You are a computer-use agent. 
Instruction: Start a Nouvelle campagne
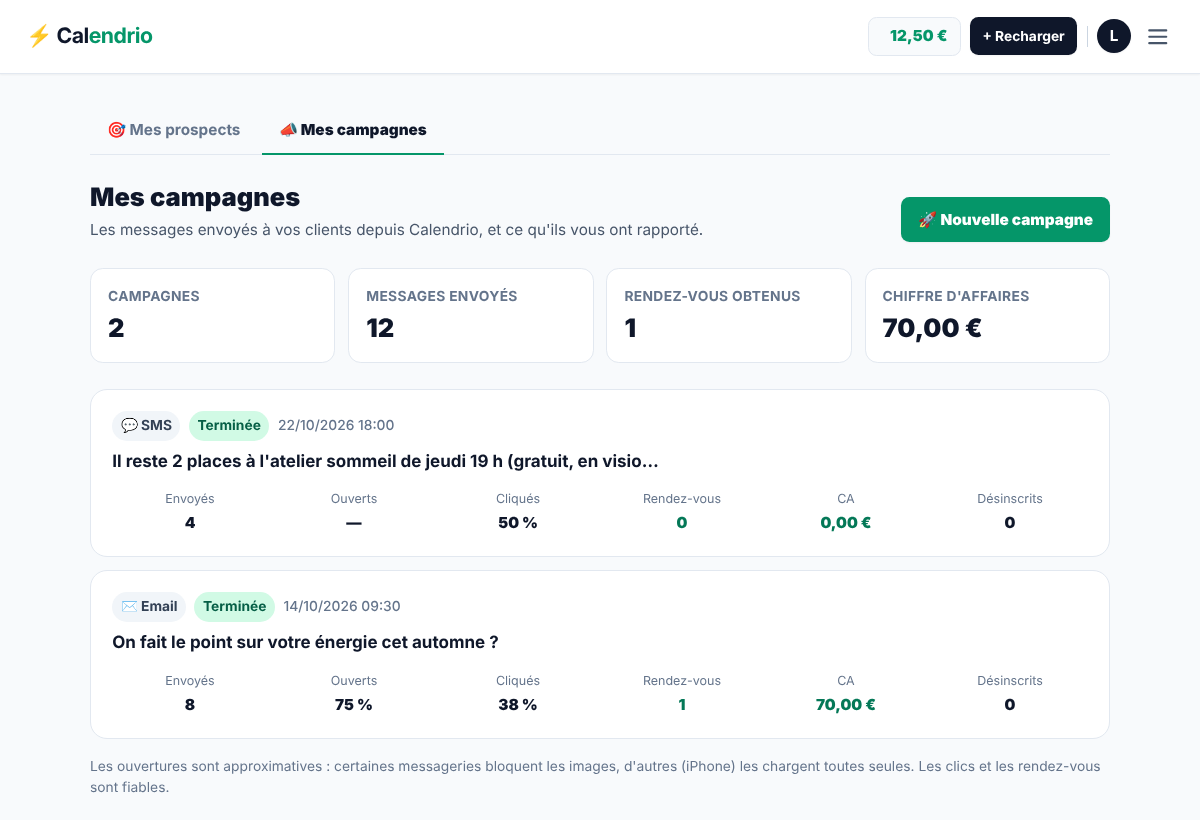pos(1005,220)
